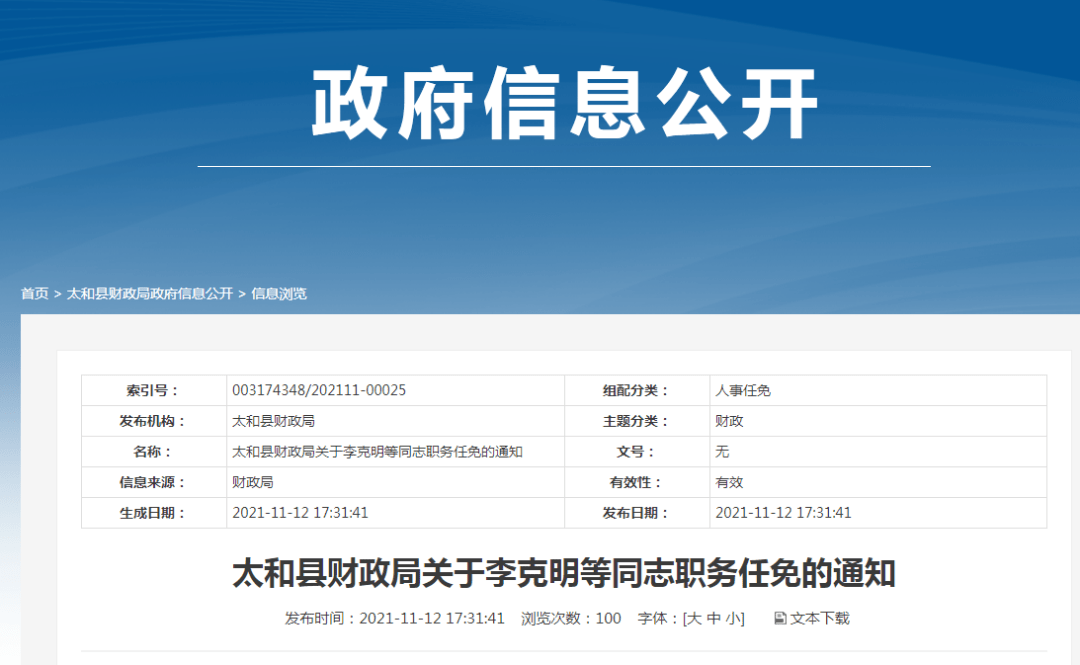Click the 主题分类 label cell
1080x665 pixels.
point(636,420)
